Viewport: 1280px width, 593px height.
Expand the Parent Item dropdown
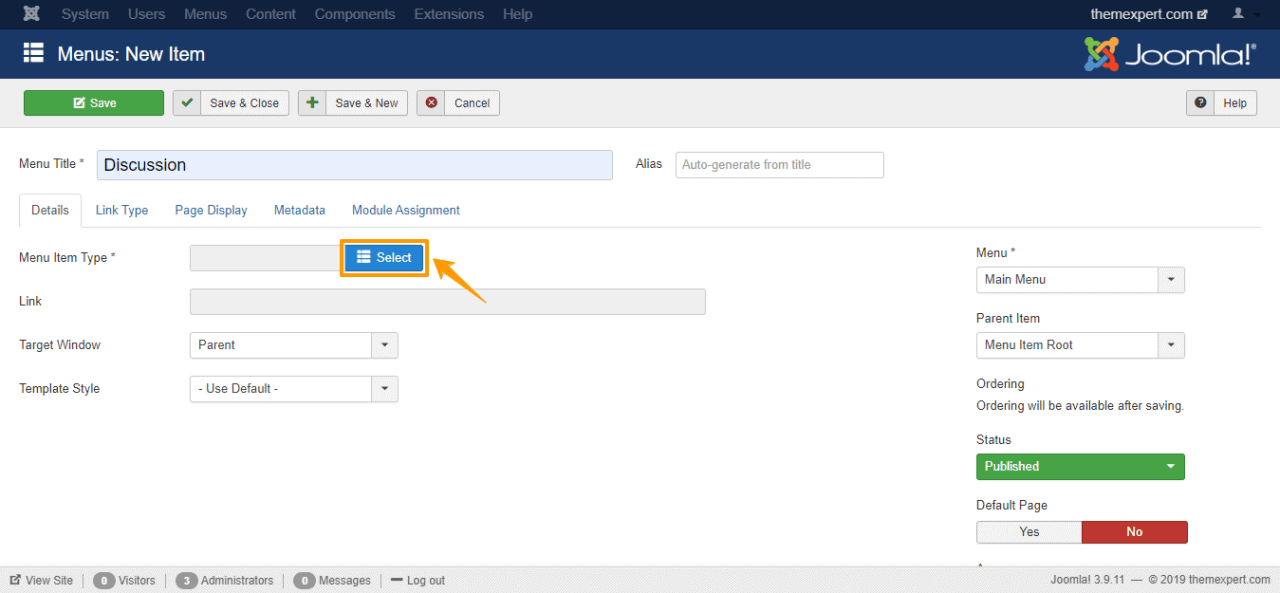(x=1170, y=345)
